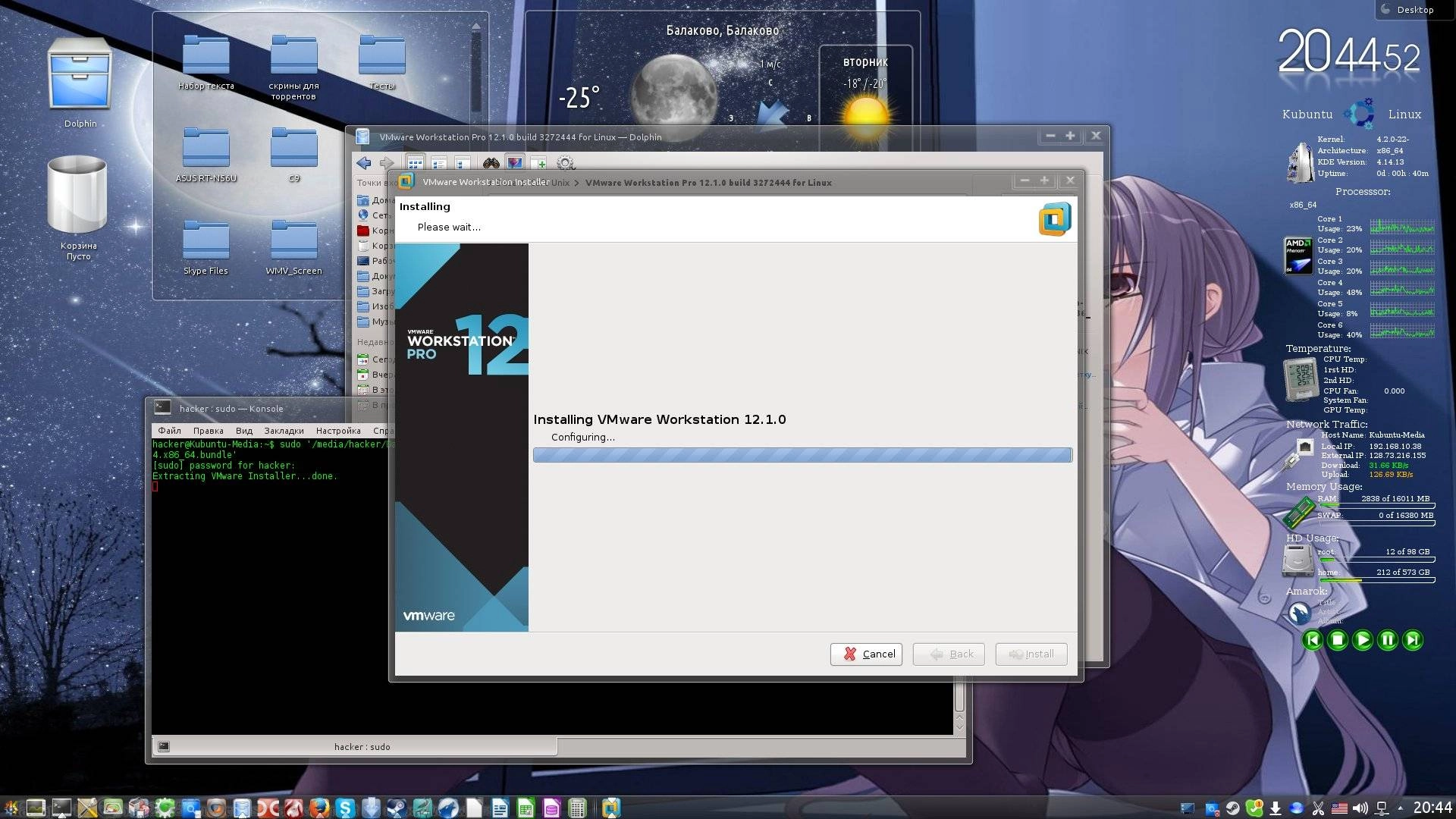Viewport: 1456px width, 819px height.
Task: Launch Skype from the taskbar
Action: pyautogui.click(x=345, y=808)
